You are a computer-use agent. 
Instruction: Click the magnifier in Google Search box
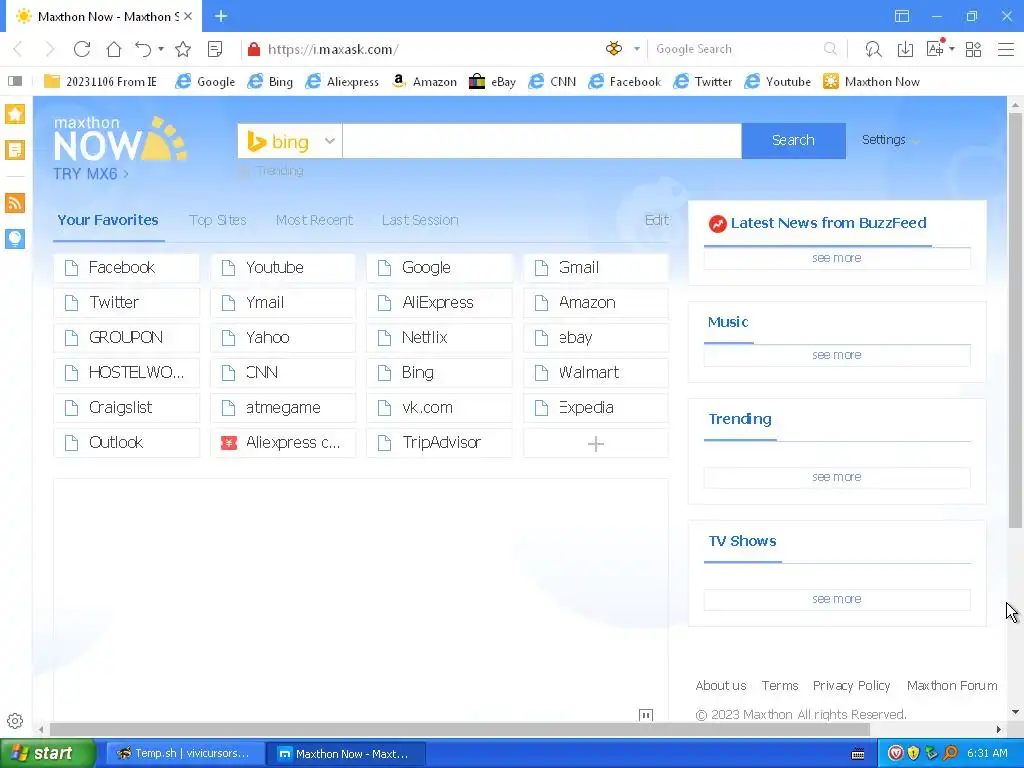tap(830, 49)
